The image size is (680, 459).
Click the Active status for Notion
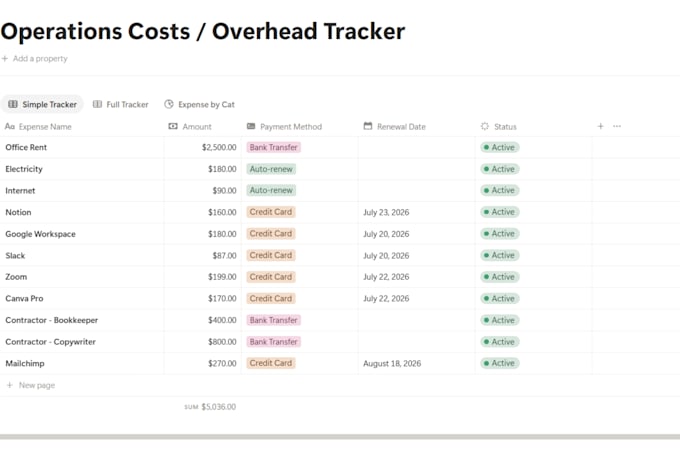pos(500,212)
